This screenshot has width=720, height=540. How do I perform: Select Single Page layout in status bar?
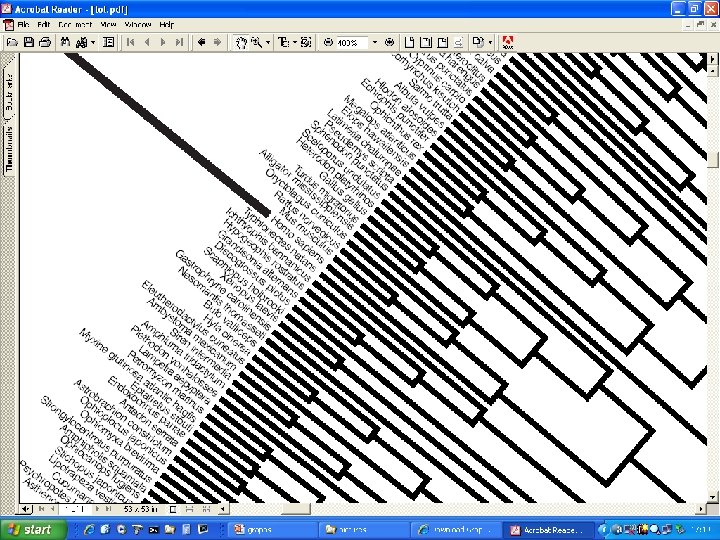point(173,509)
